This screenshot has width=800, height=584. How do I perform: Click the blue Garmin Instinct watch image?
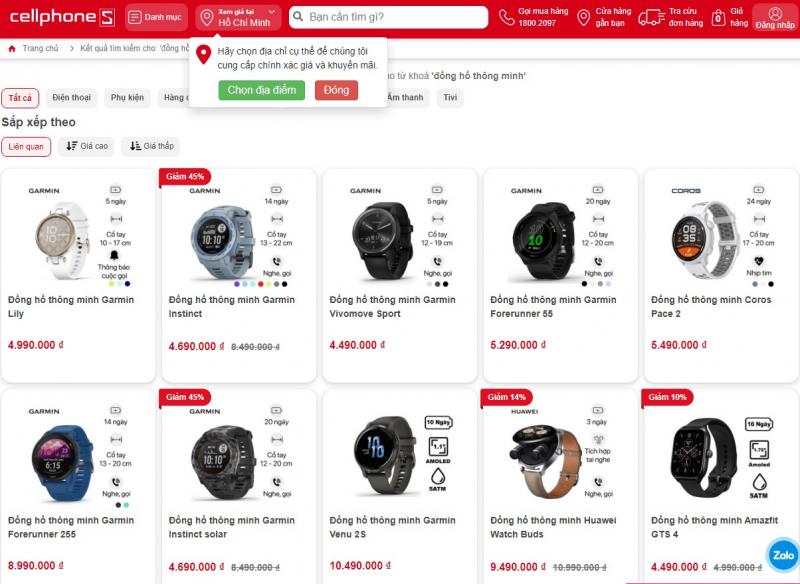222,243
